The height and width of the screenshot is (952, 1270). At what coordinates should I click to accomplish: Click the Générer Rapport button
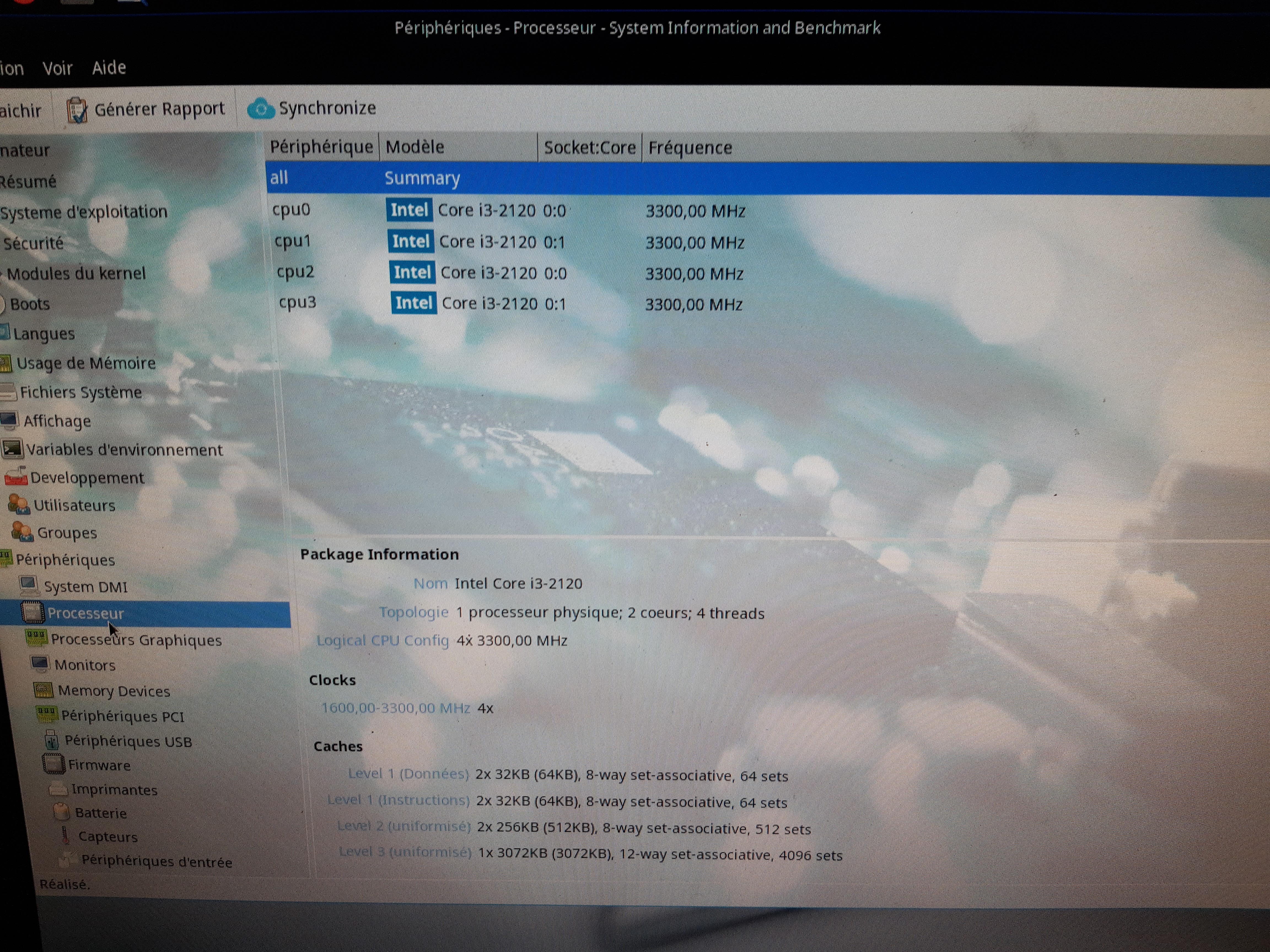[x=146, y=109]
